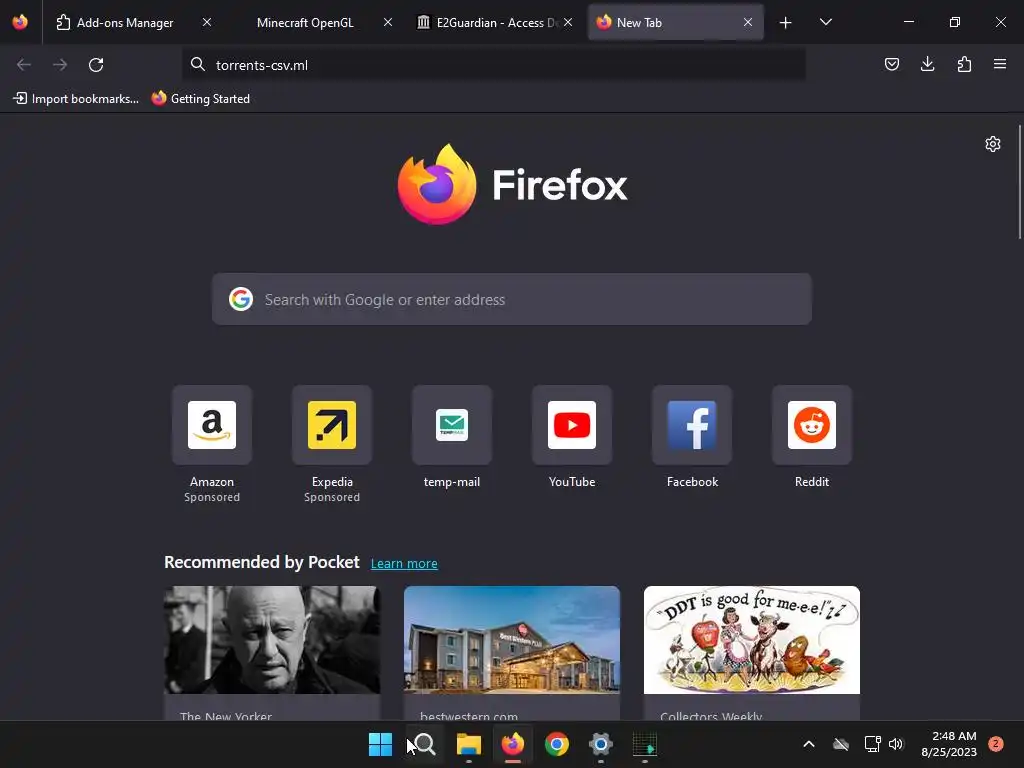Viewport: 1024px width, 768px height.
Task: Open the green grid app in taskbar
Action: pyautogui.click(x=645, y=744)
